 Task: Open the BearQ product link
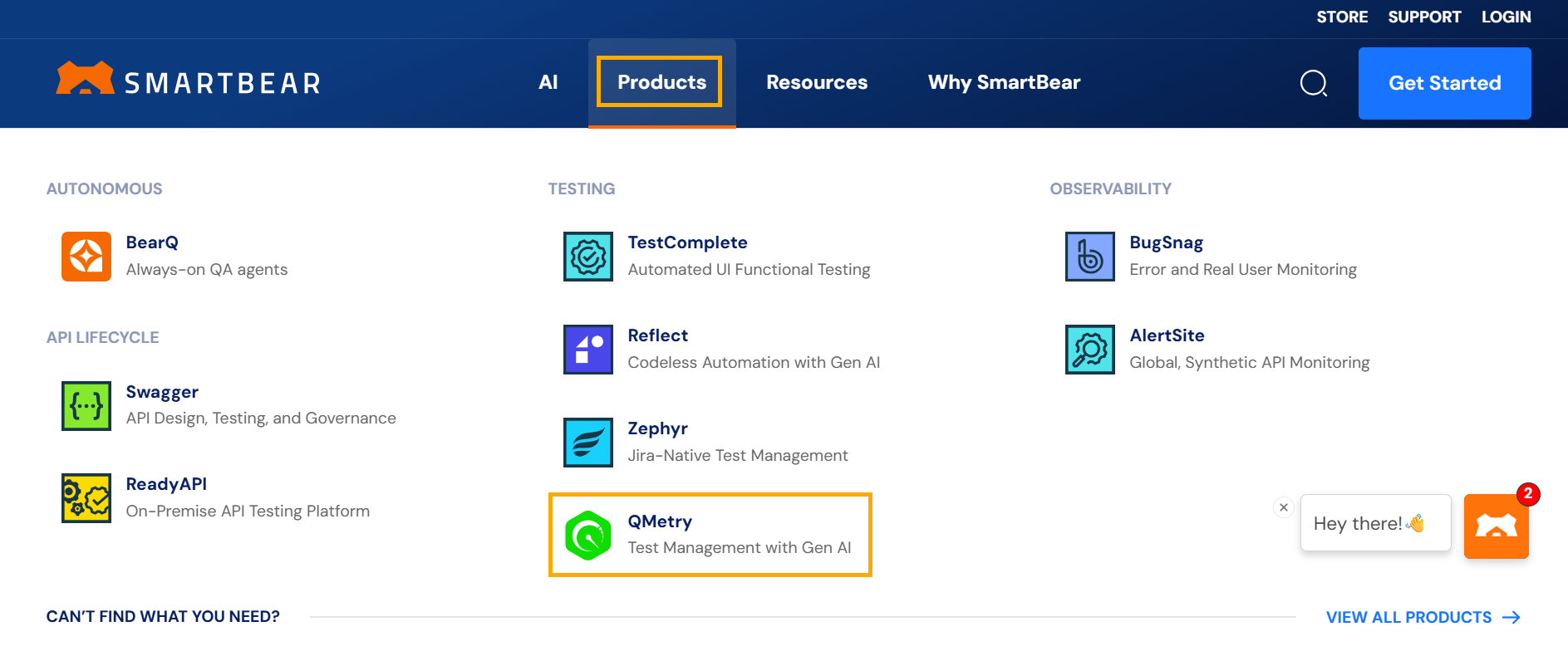pos(152,242)
